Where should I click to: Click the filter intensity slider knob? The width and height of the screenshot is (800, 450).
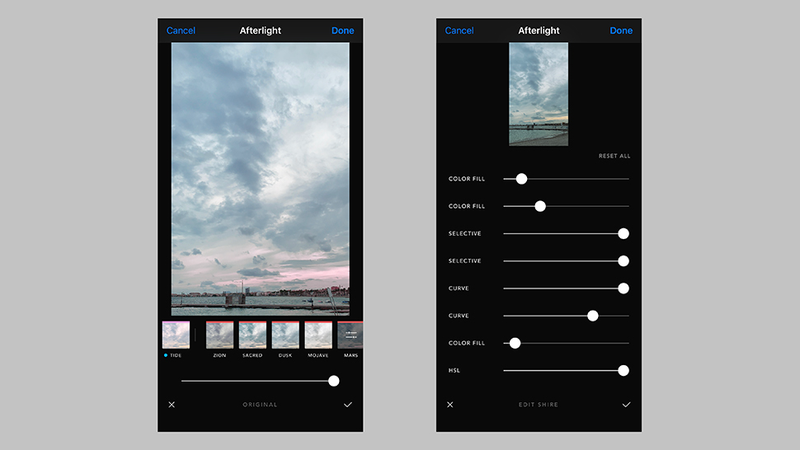334,381
